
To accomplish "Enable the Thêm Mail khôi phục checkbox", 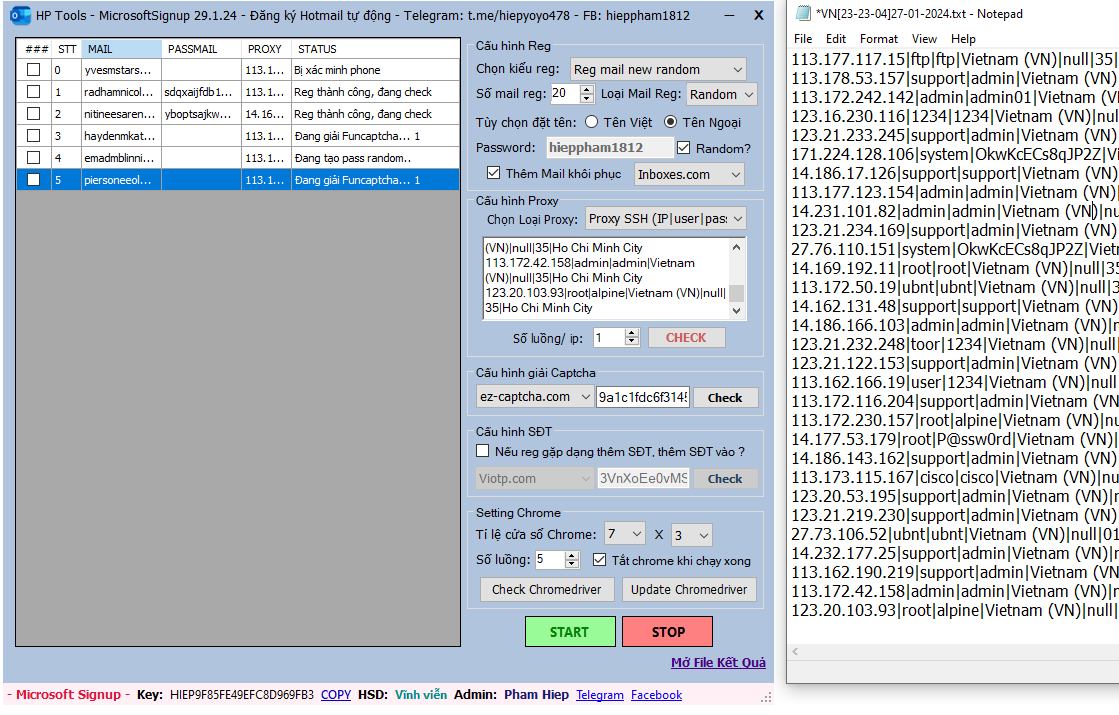I will [493, 174].
